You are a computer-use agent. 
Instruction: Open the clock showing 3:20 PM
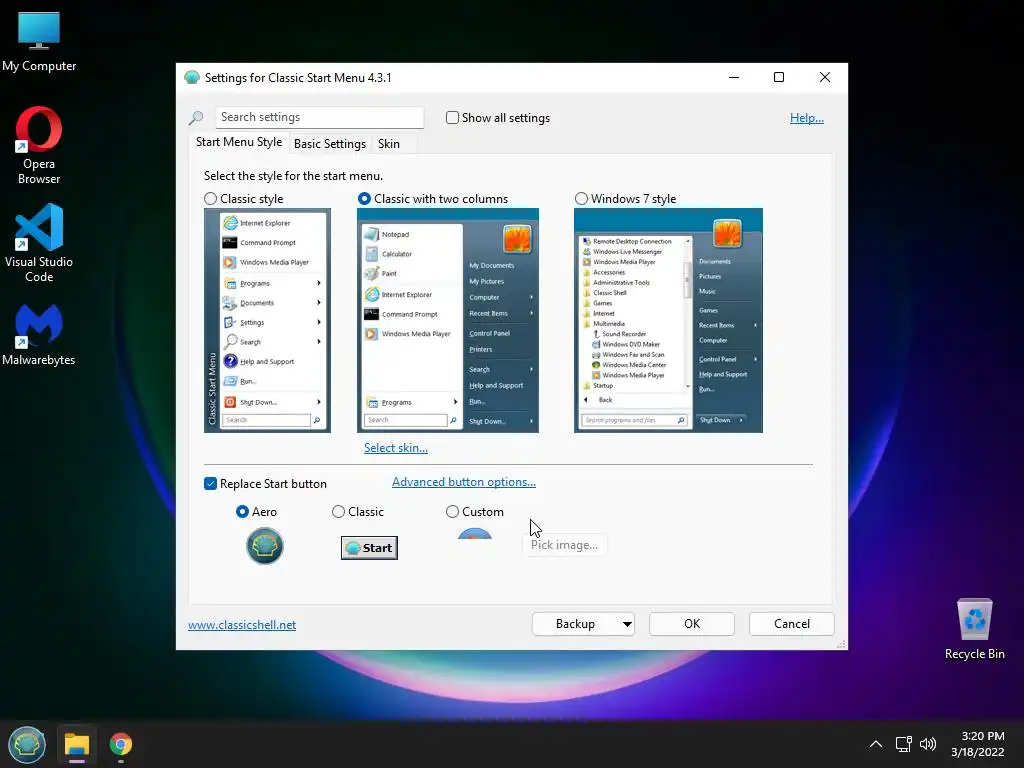click(978, 744)
